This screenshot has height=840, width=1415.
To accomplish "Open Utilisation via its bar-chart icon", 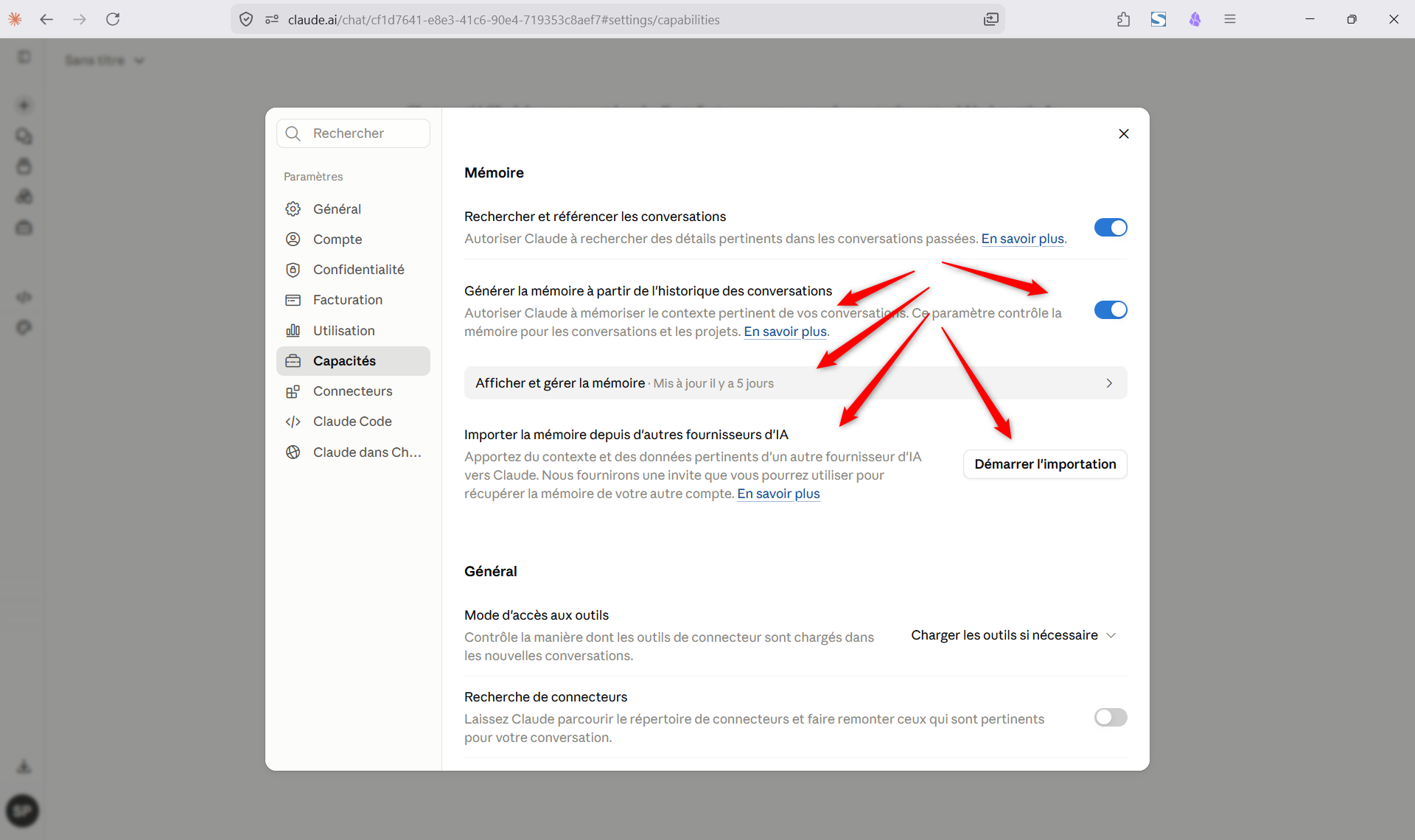I will [293, 330].
